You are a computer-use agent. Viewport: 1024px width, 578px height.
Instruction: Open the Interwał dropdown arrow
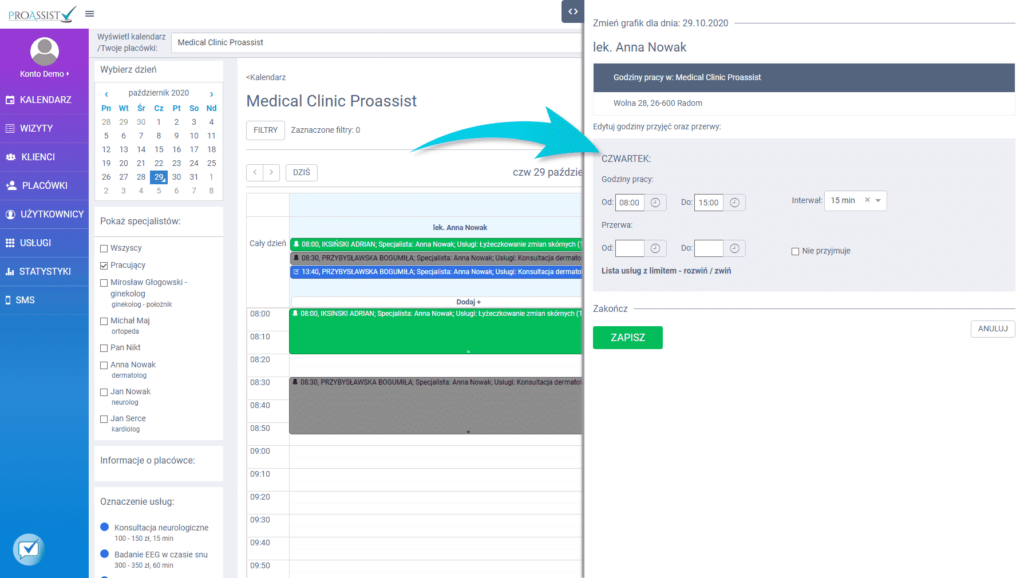click(x=878, y=201)
